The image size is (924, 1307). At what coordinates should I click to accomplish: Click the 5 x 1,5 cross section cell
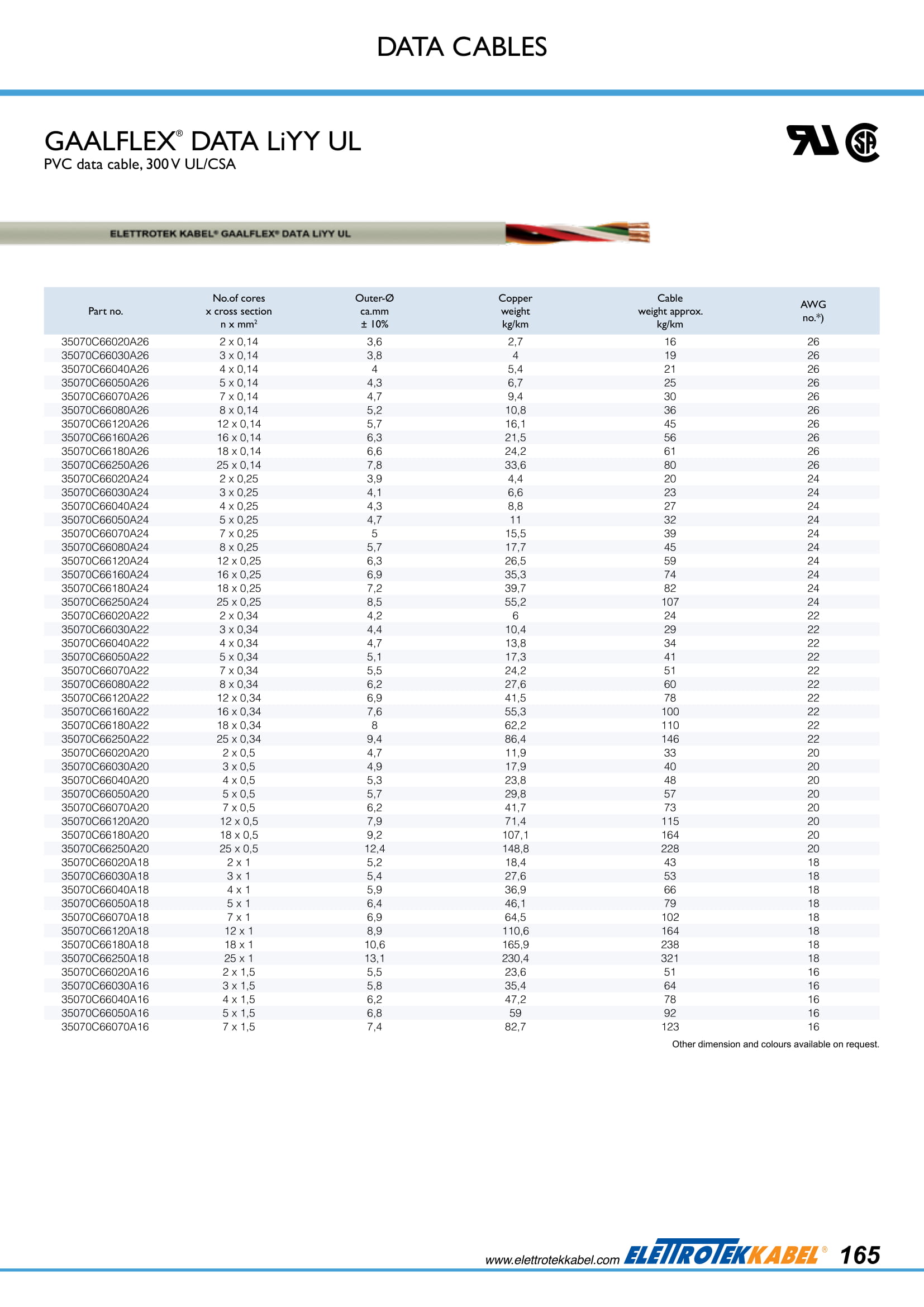(239, 1013)
